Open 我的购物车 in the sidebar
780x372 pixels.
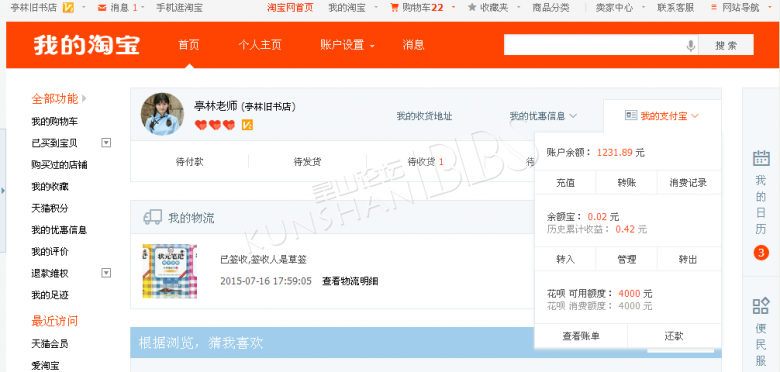click(54, 121)
